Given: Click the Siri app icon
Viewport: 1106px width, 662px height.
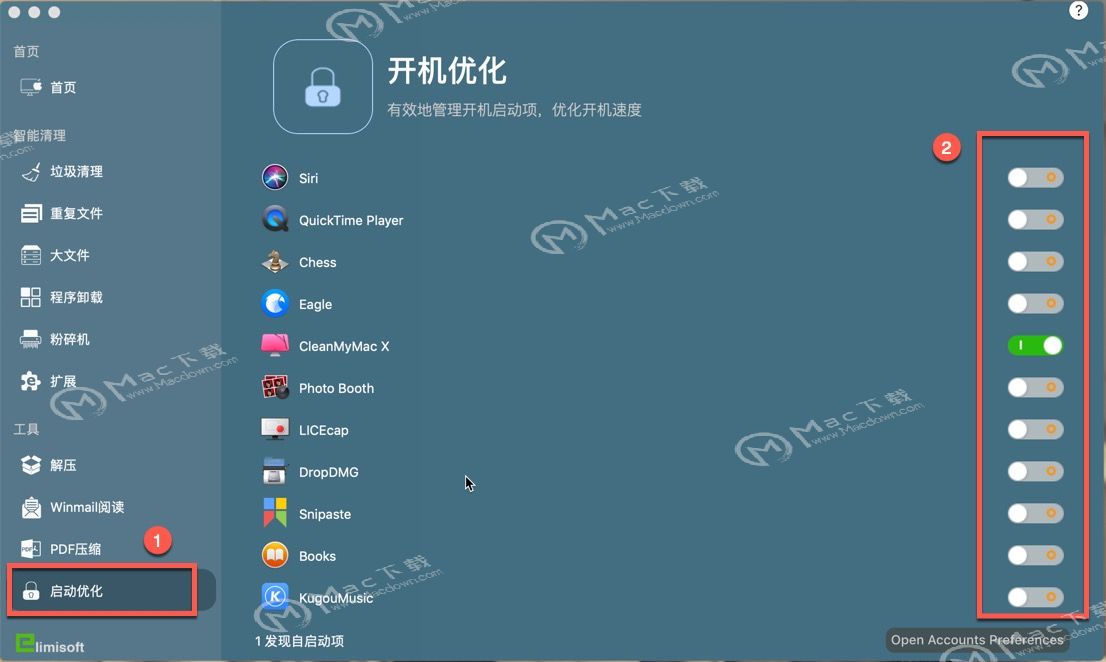Looking at the screenshot, I should click(275, 178).
